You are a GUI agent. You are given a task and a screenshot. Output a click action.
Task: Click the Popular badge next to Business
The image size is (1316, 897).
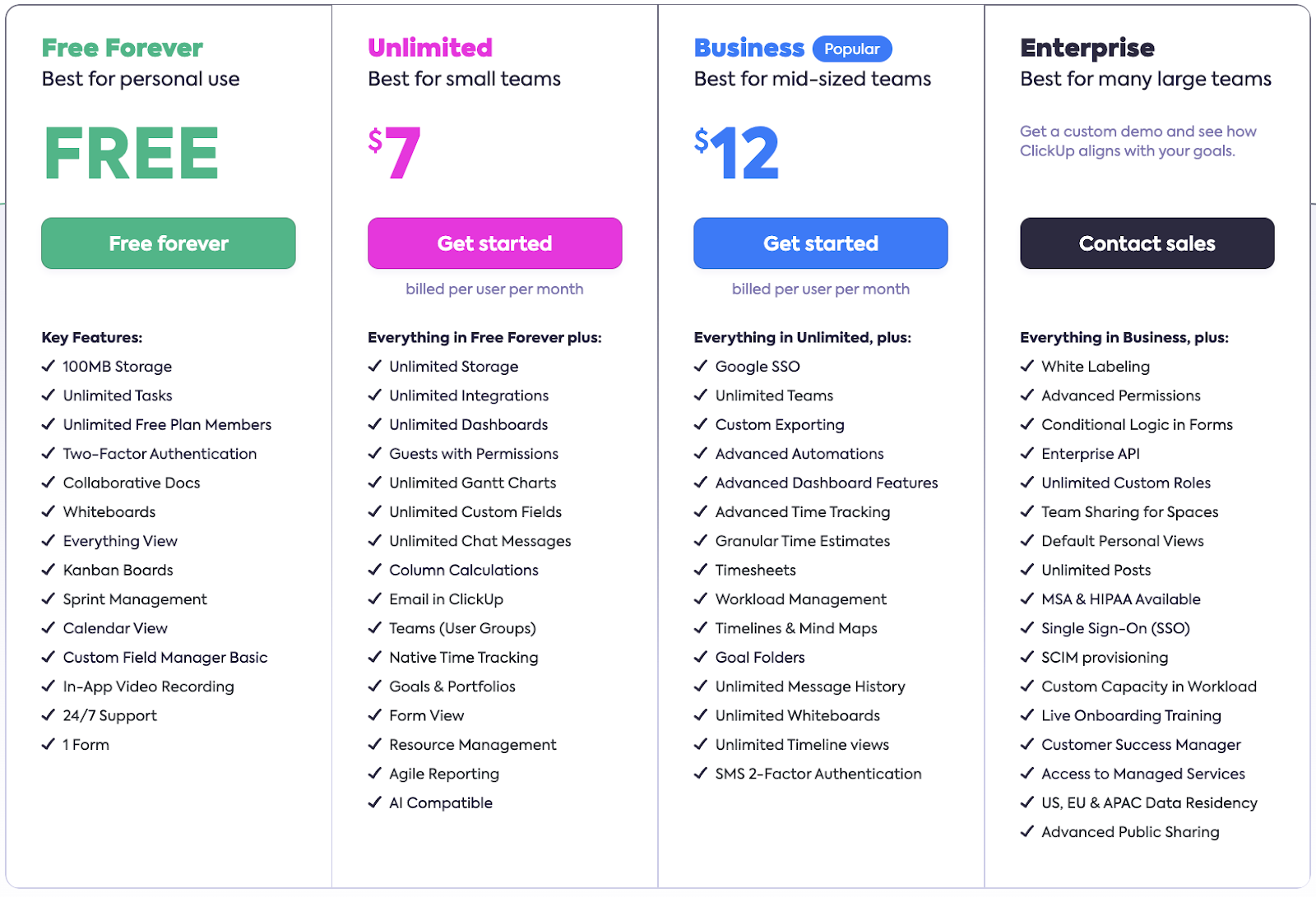tap(851, 49)
